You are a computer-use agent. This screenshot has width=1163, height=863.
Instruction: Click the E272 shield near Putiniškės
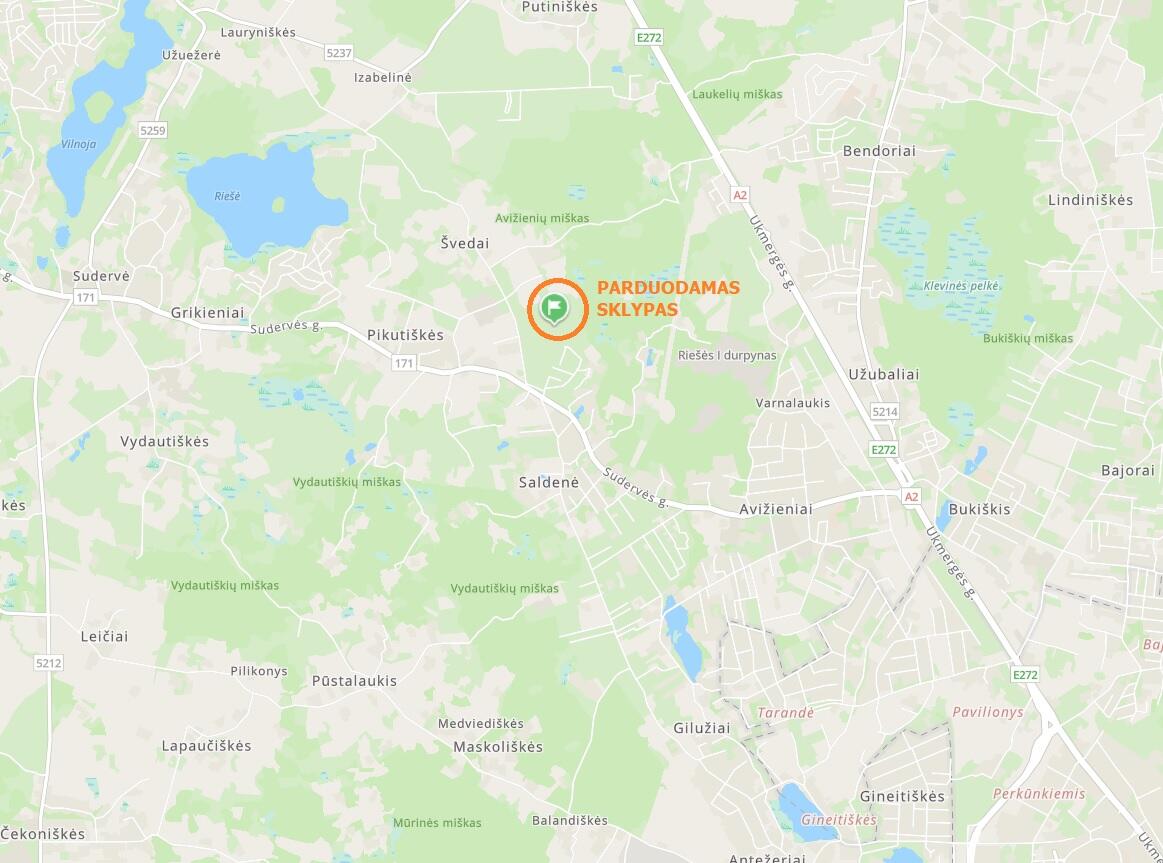coord(649,37)
